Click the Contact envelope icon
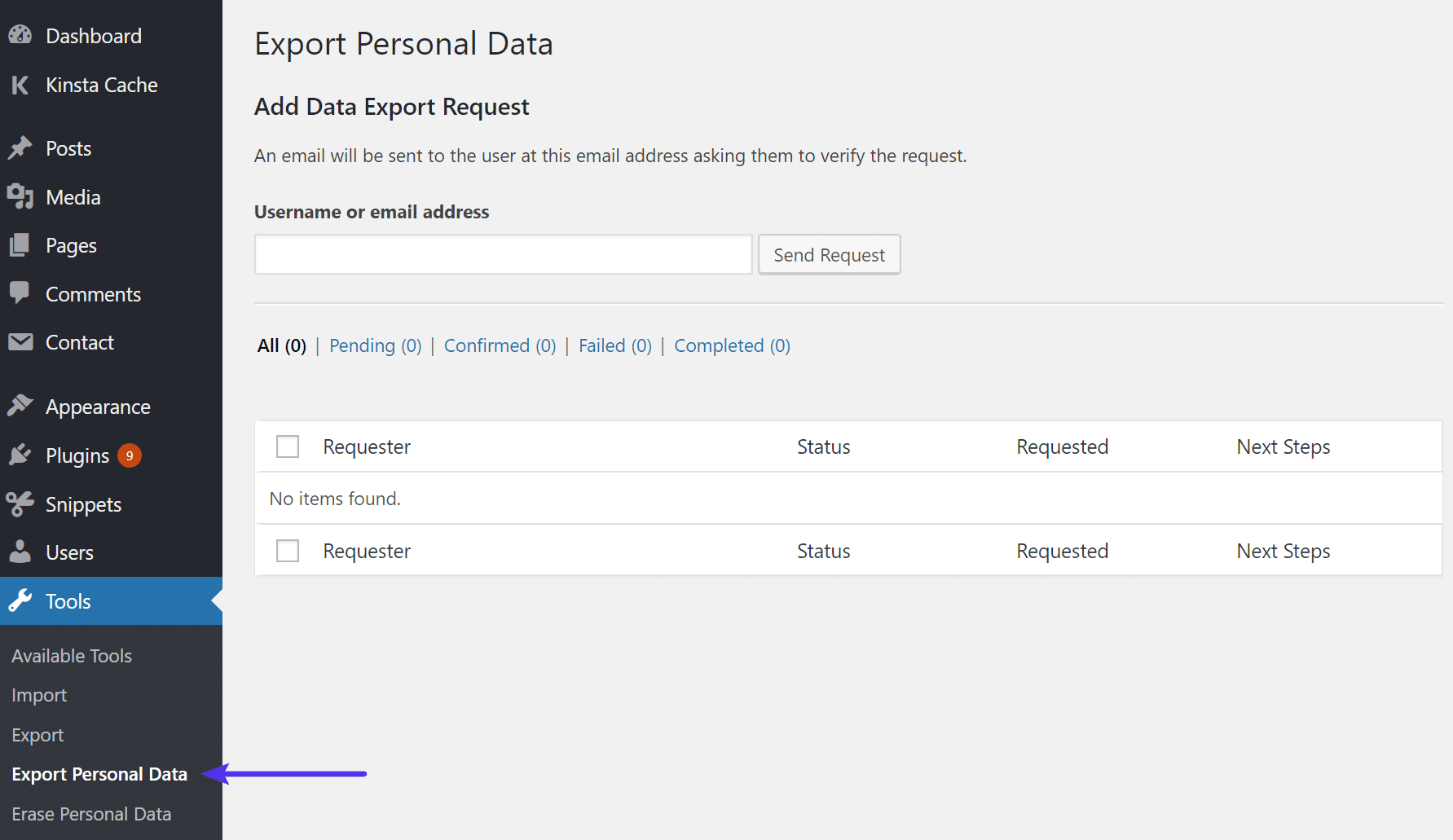 pos(20,342)
